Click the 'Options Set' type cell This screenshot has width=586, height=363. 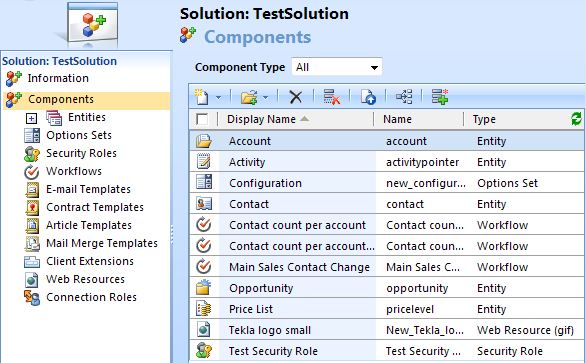click(x=508, y=183)
